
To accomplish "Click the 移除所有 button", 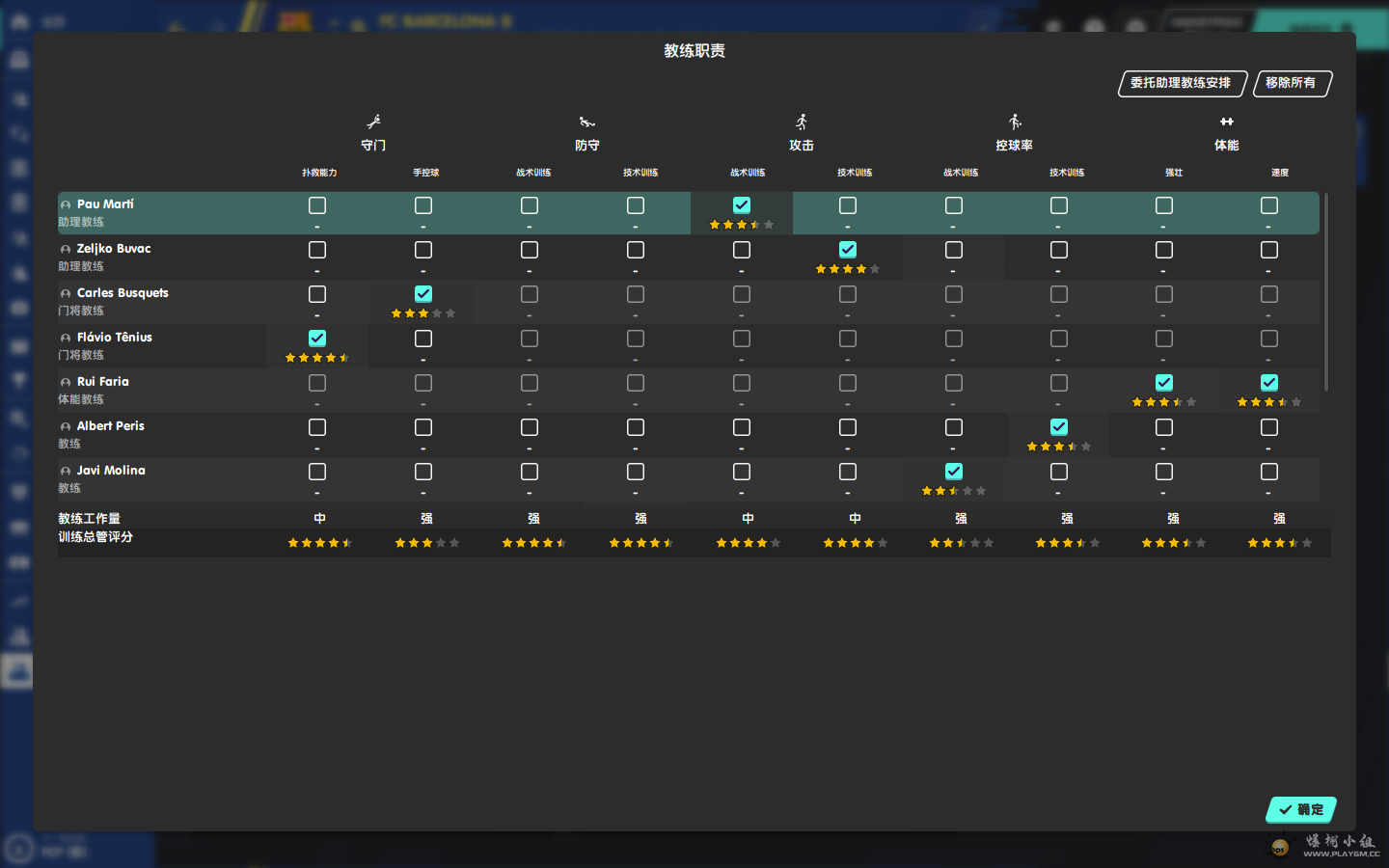I will (1292, 84).
